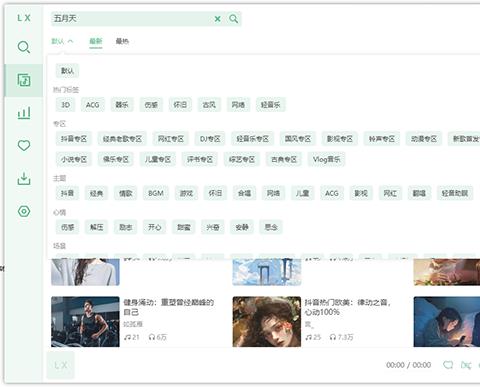Select the BGM theme tag
480x387 pixels.
point(156,193)
